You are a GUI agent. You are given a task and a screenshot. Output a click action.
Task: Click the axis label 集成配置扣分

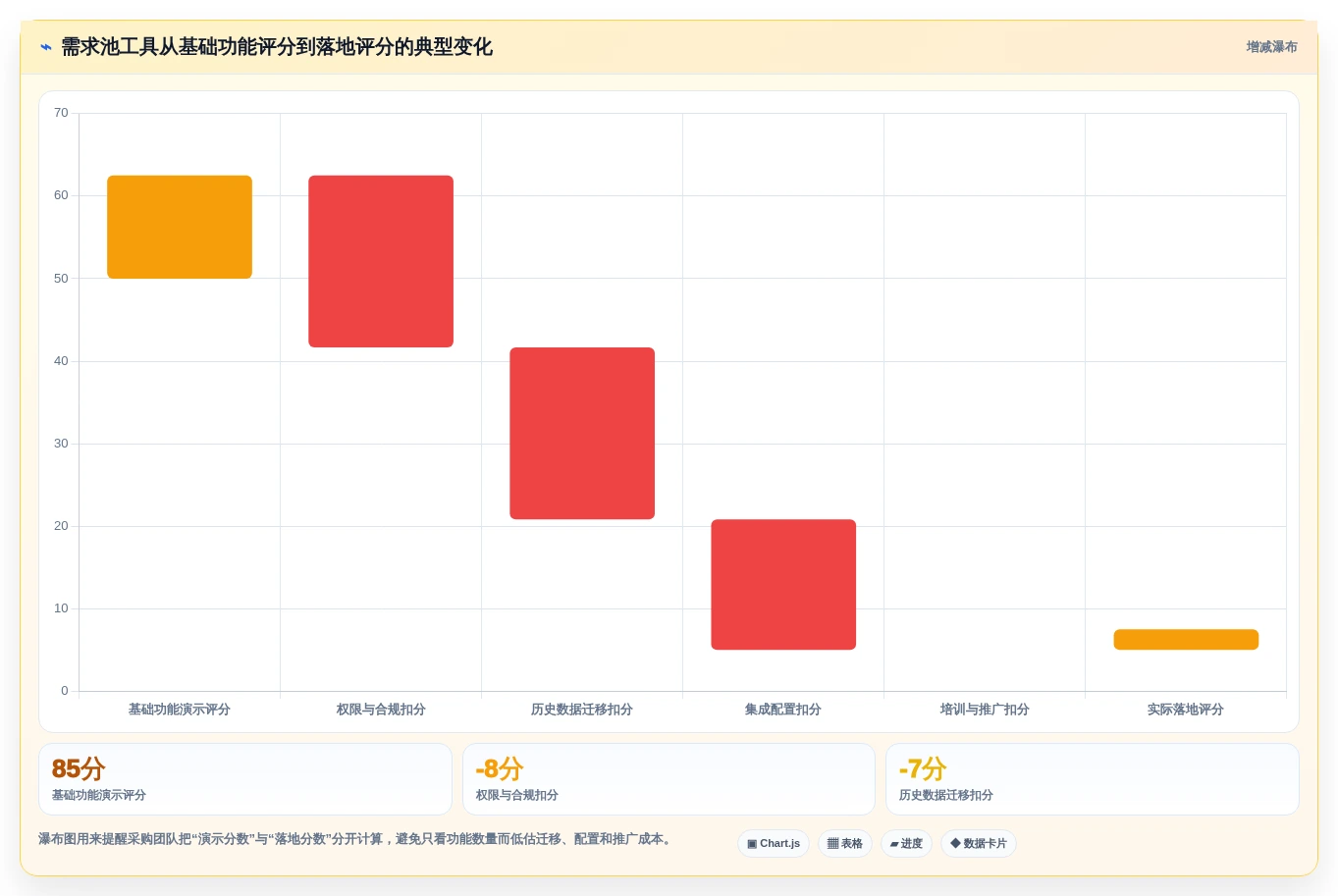783,710
